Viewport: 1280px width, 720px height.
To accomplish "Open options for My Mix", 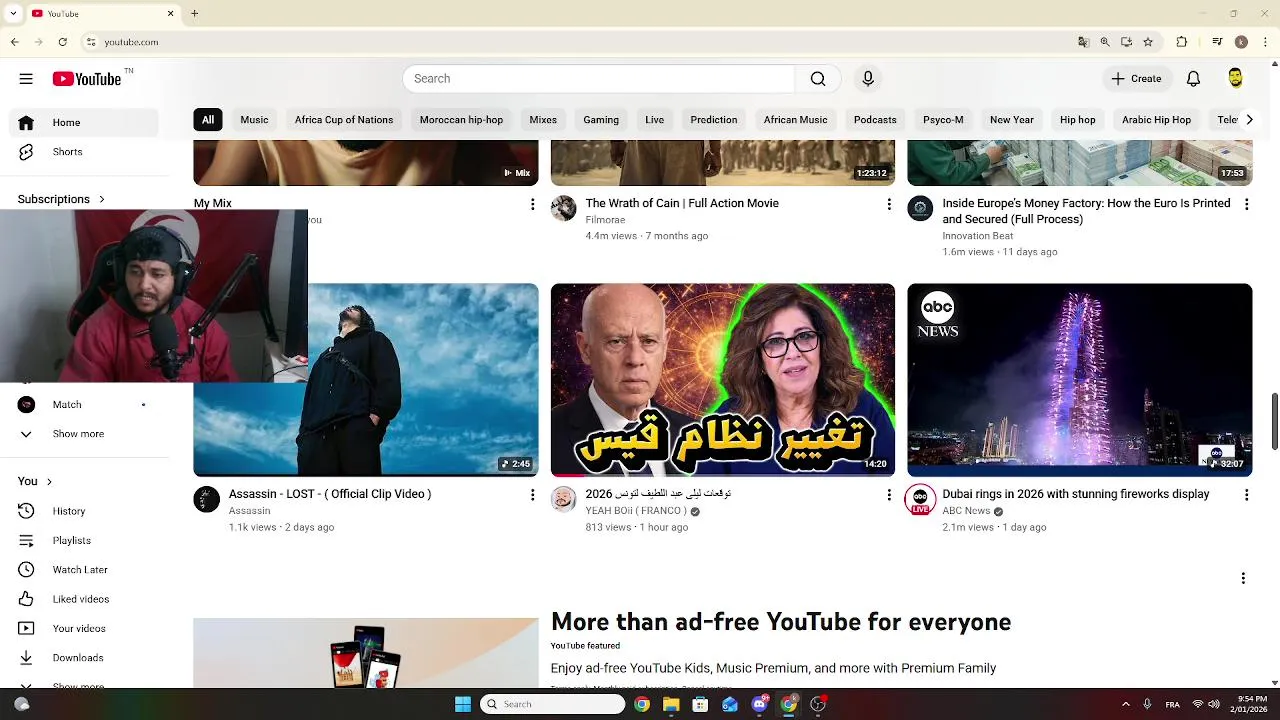I will (532, 204).
